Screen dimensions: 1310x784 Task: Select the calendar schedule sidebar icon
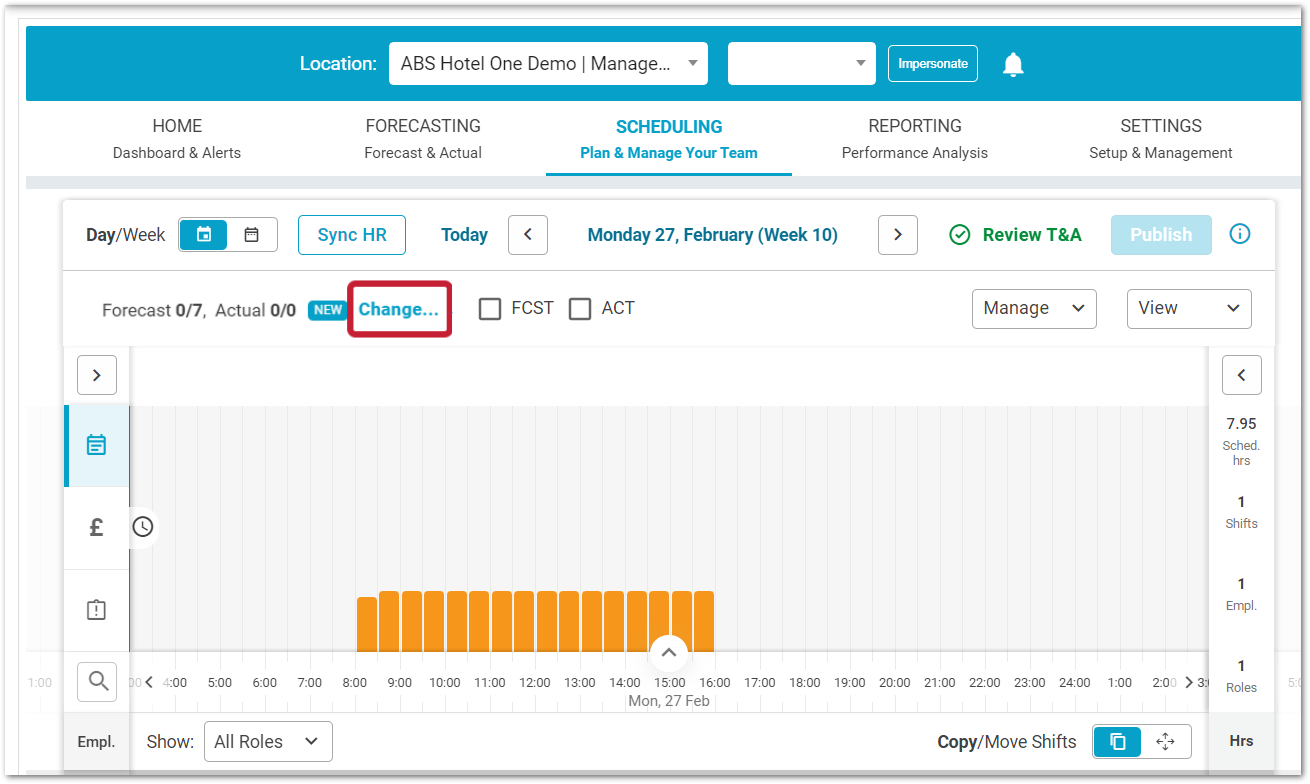[96, 445]
